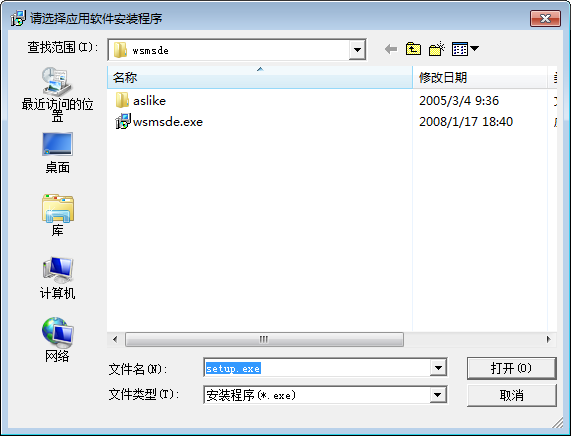Select 计算机 in the places bar
The image size is (571, 436).
coord(58,278)
